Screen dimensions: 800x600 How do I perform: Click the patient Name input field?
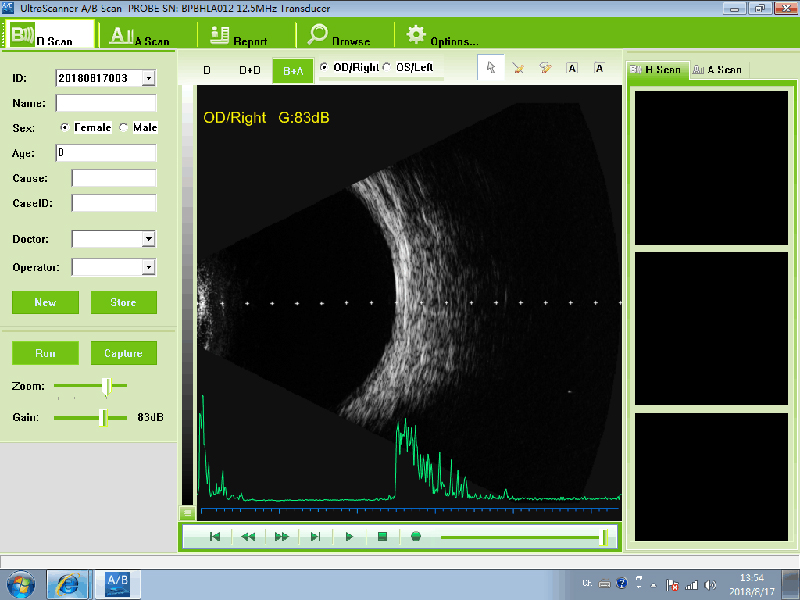(106, 103)
